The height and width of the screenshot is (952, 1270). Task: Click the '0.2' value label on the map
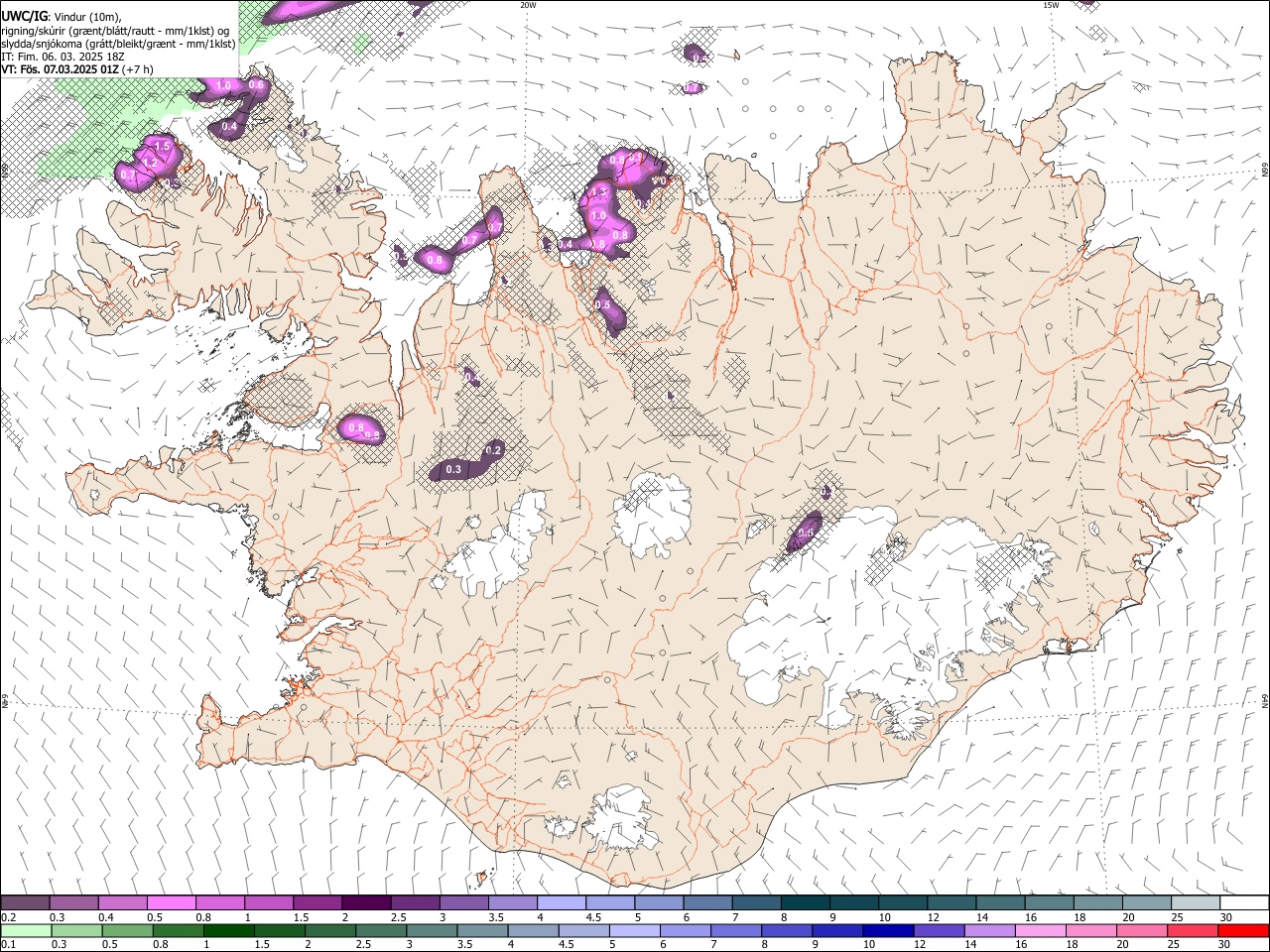click(x=493, y=450)
